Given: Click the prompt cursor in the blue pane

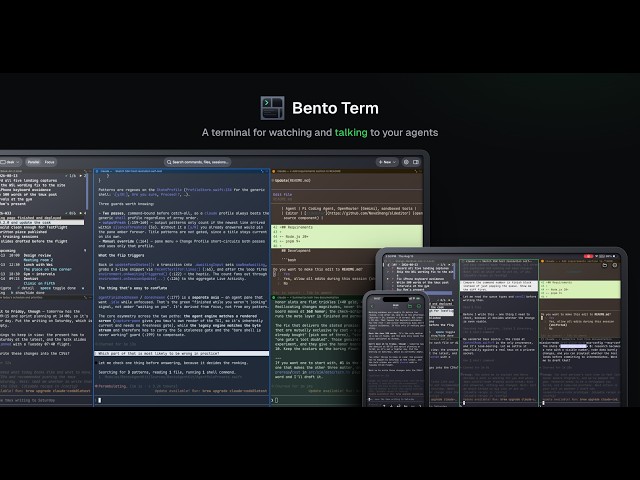Looking at the screenshot, I should click(x=100, y=400).
